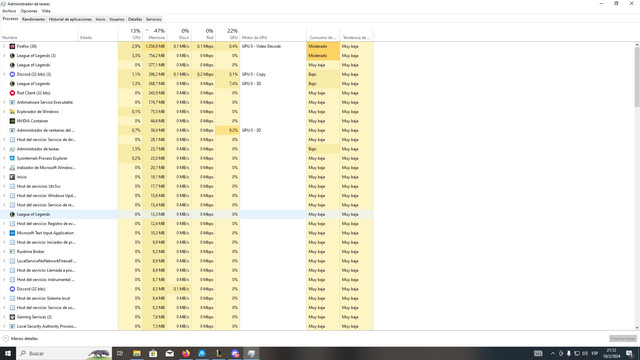Screen dimensions: 640x360
Task: Switch to the Detalles tab
Action: coord(135,19)
